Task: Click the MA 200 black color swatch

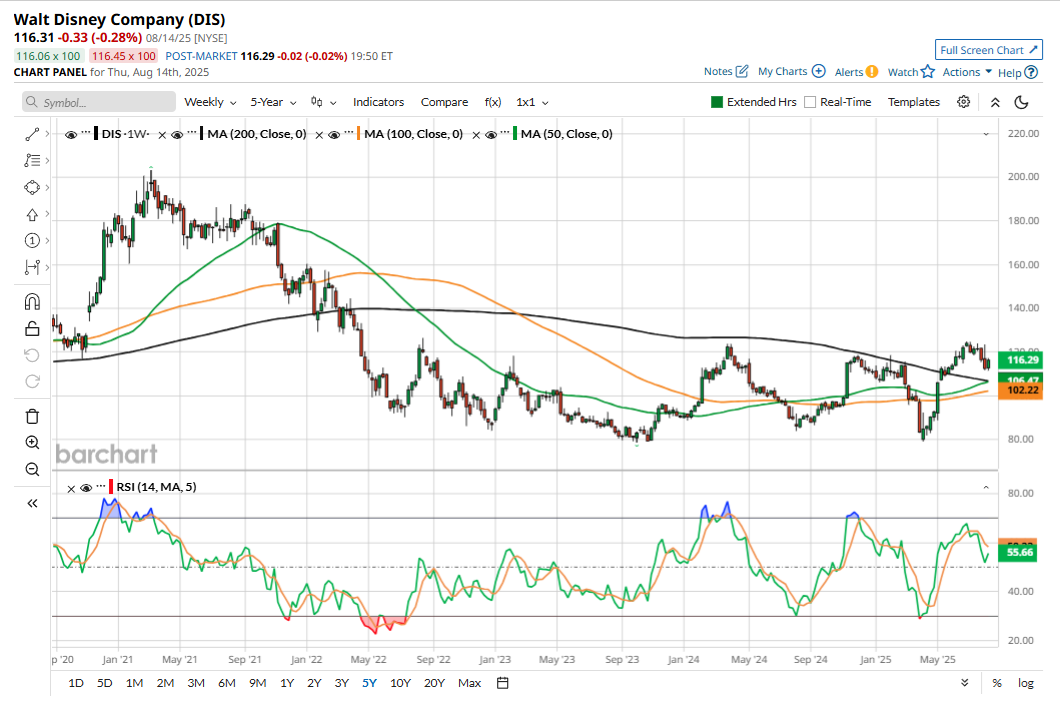Action: pyautogui.click(x=201, y=134)
